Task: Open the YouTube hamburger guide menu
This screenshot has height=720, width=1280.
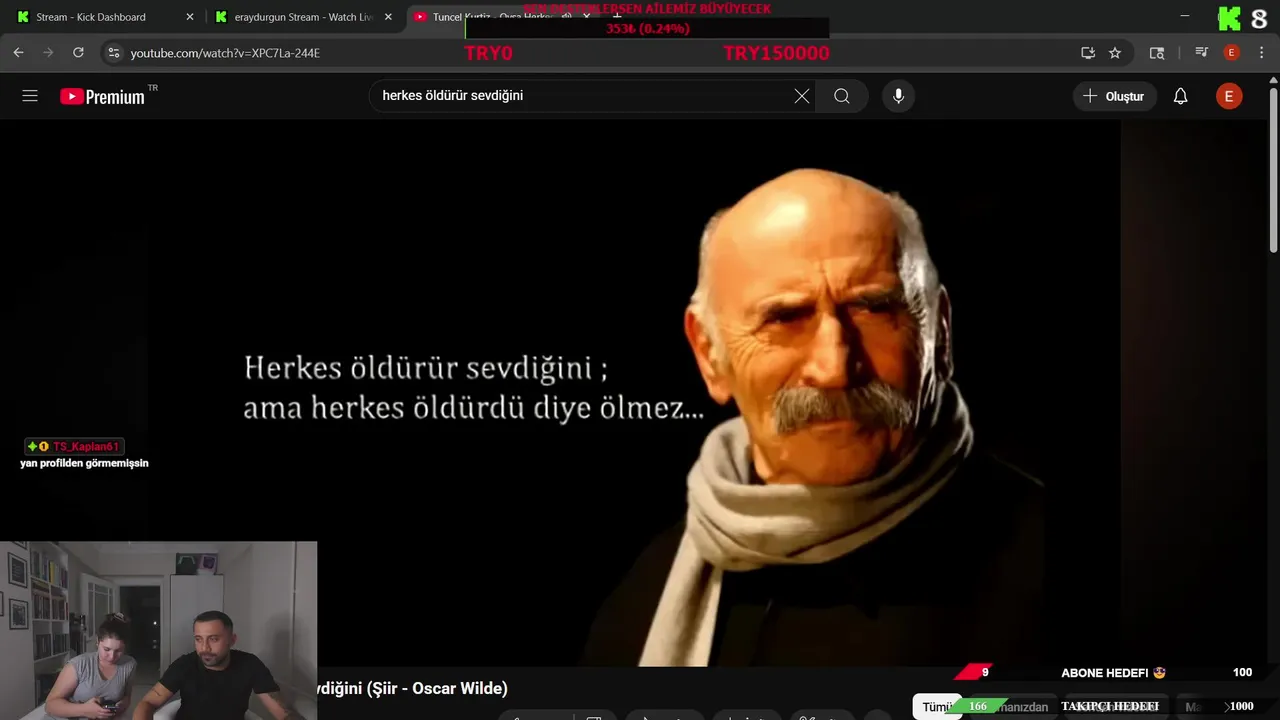Action: [30, 96]
